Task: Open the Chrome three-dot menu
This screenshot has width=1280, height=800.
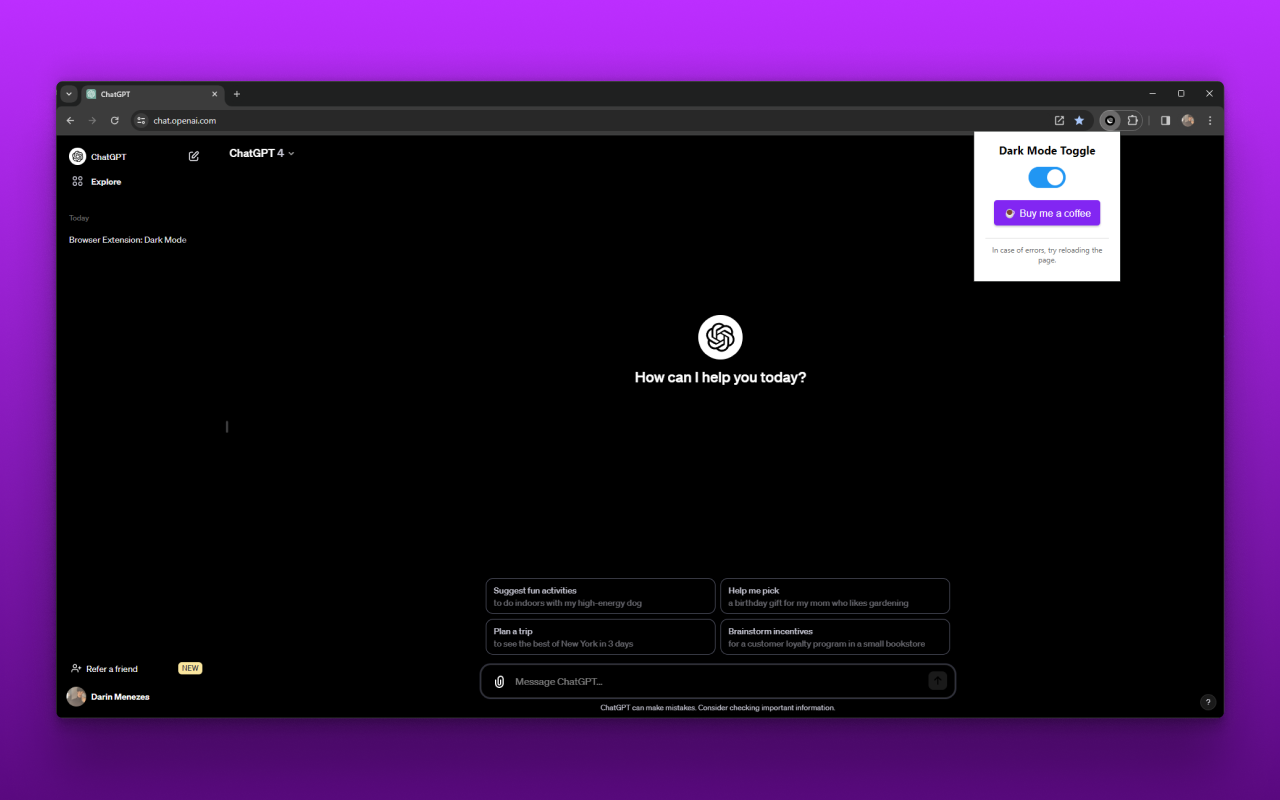Action: pos(1209,120)
